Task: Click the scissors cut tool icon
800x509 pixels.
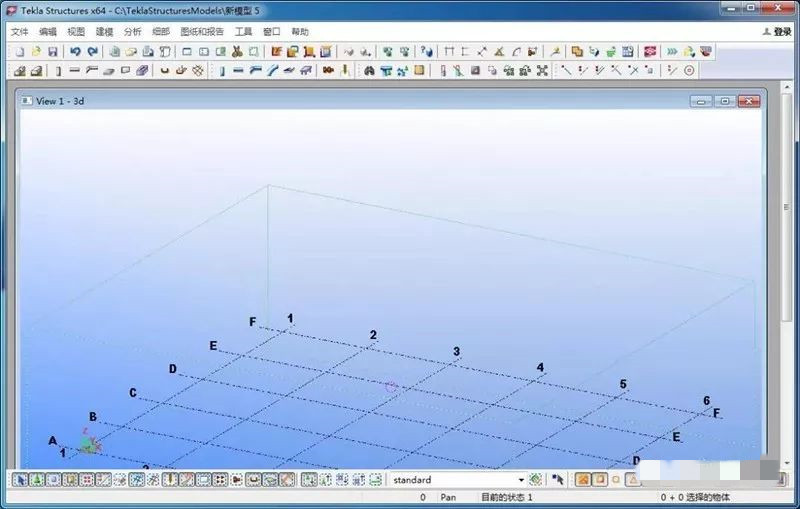Action: (238, 52)
